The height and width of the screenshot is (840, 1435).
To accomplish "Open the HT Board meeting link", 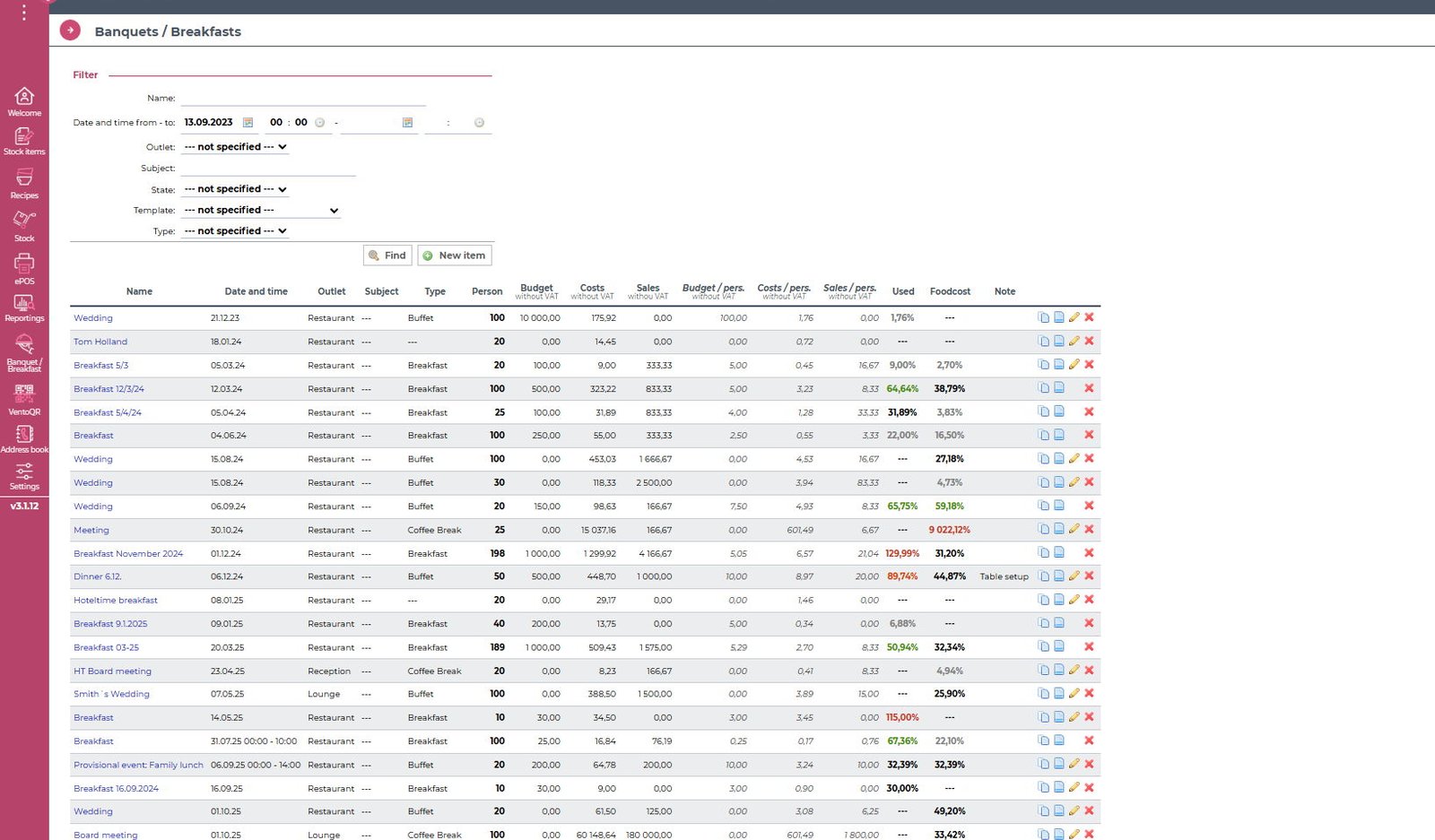I will [x=112, y=671].
